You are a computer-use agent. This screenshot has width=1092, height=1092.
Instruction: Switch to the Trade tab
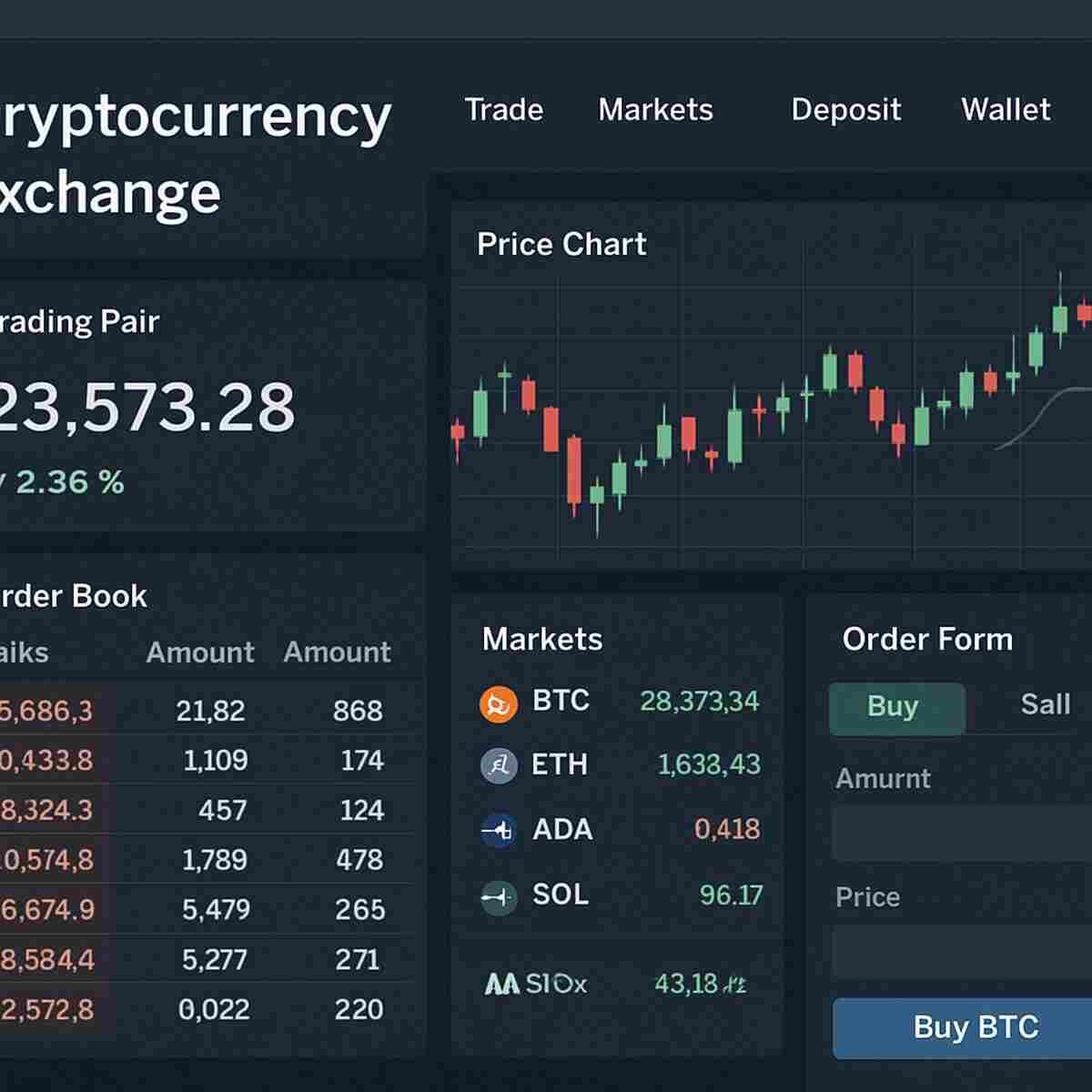(x=503, y=110)
